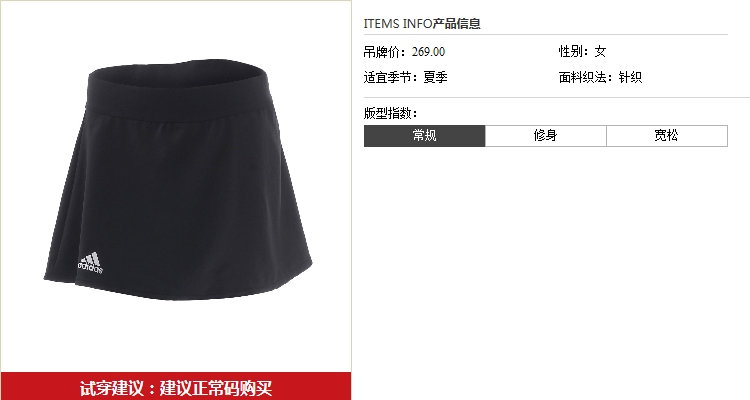Click the 产品信息 text in the heading
Viewport: 750px width, 400px height.
pyautogui.click(x=456, y=23)
